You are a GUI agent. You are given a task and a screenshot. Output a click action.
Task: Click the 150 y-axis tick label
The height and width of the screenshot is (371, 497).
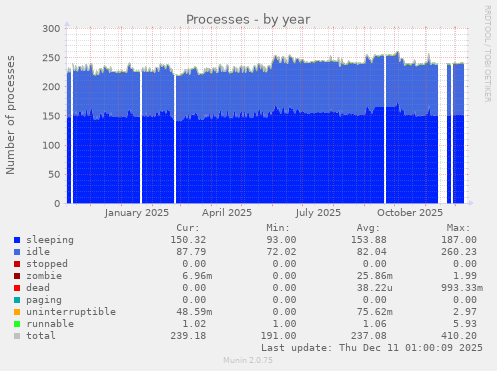51,116
